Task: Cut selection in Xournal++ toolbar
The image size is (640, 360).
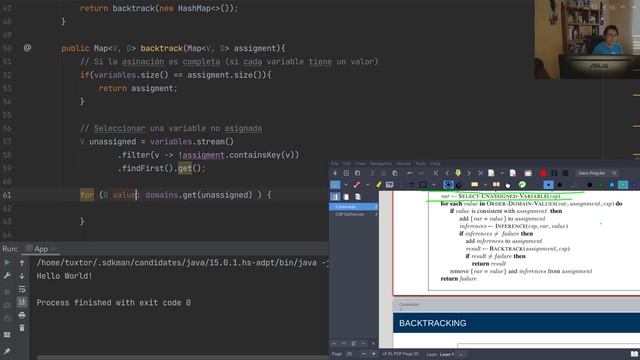Action: click(372, 173)
